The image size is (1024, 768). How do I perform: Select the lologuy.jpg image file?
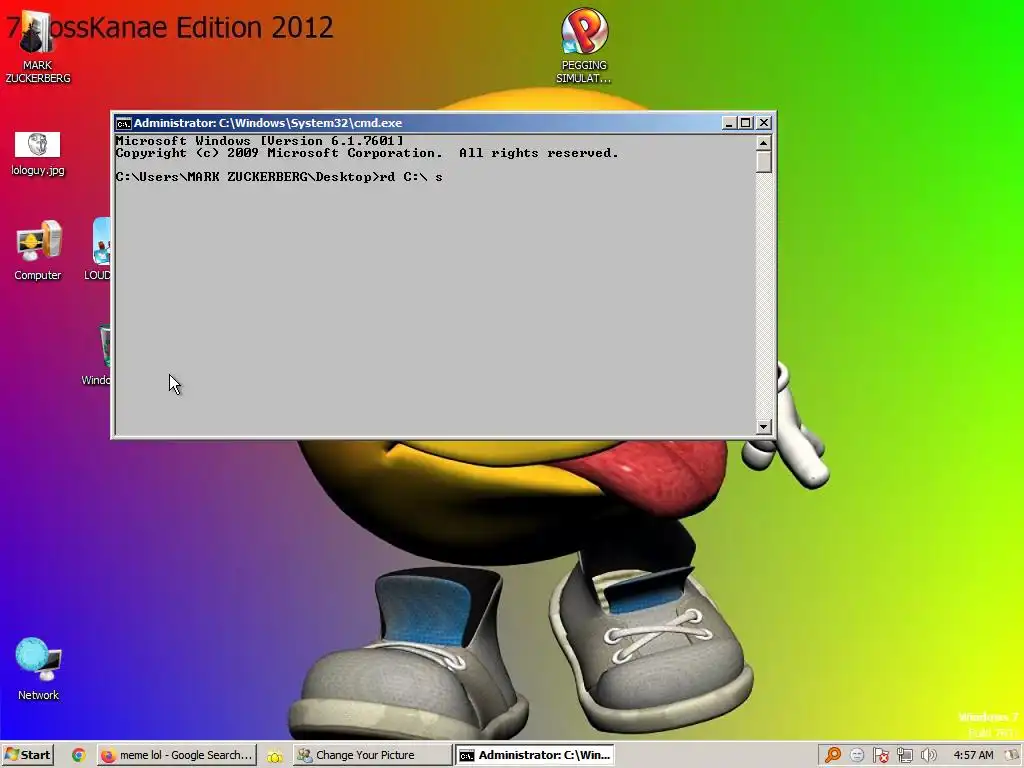pos(37,153)
